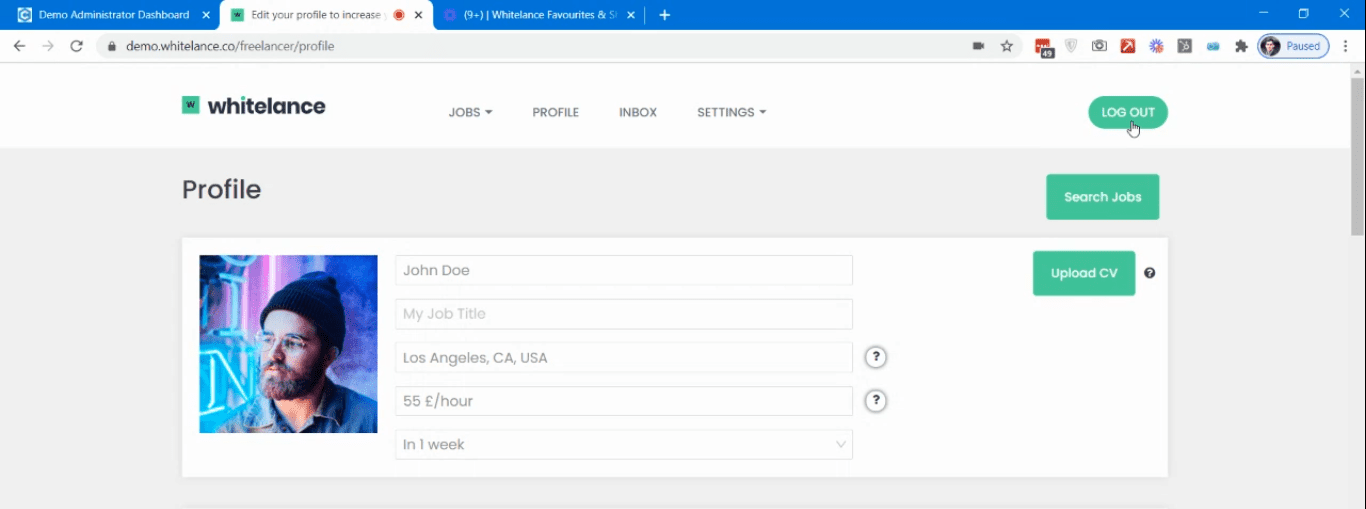
Task: Bookmark this page with the star
Action: click(1007, 46)
